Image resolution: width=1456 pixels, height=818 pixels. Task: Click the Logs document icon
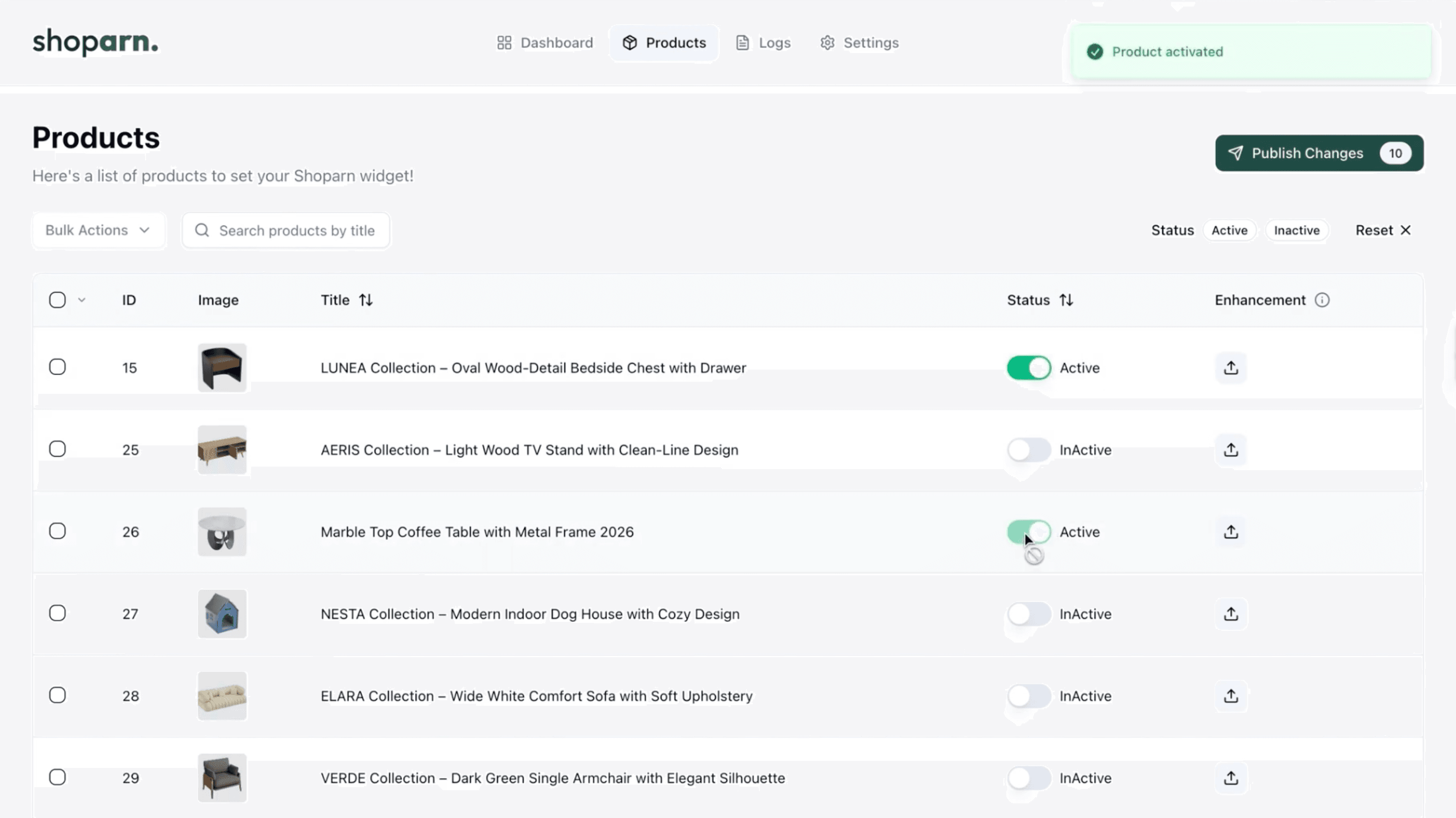pos(742,42)
